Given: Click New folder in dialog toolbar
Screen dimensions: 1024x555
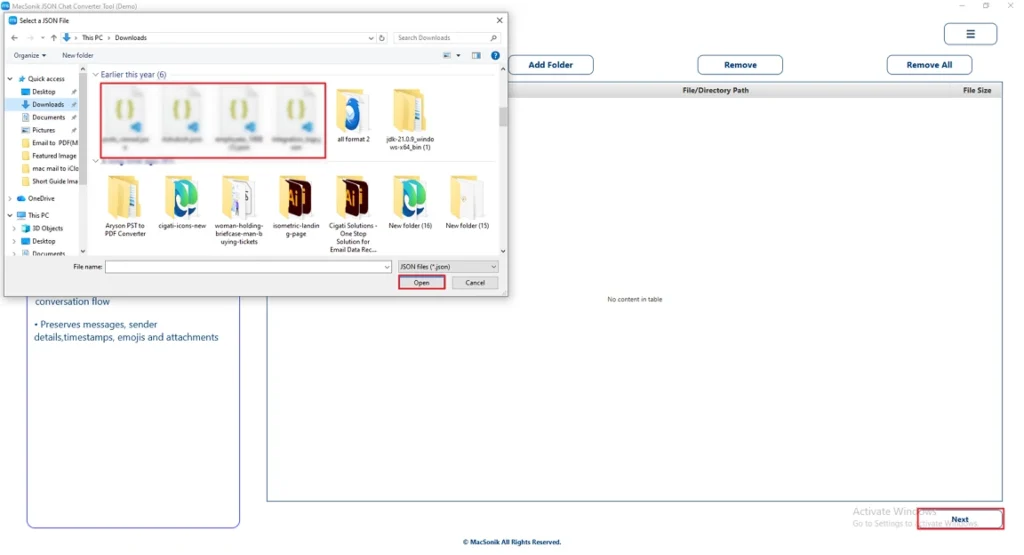Looking at the screenshot, I should coord(78,56).
